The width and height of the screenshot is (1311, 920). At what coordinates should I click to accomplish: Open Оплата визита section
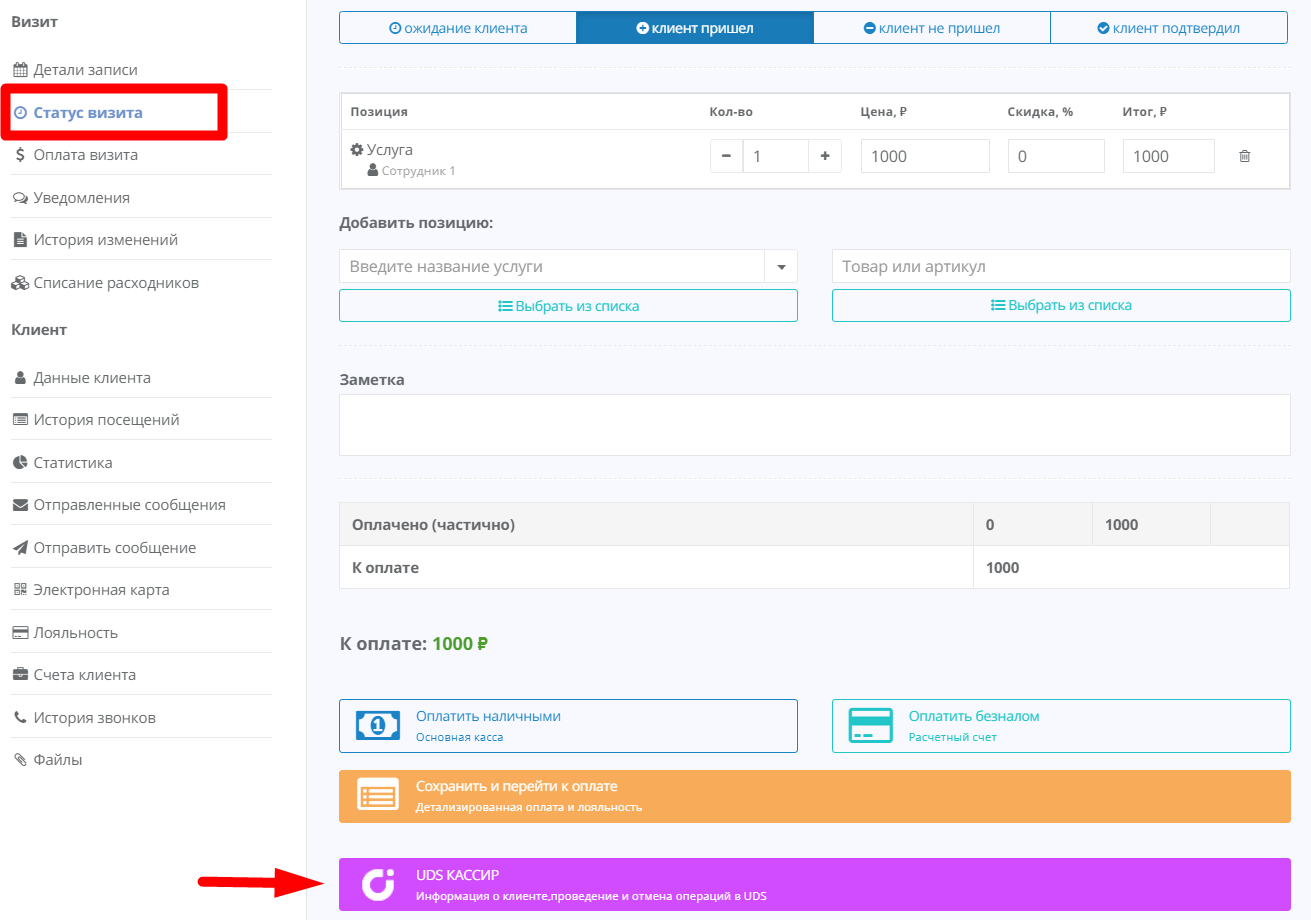pos(85,155)
